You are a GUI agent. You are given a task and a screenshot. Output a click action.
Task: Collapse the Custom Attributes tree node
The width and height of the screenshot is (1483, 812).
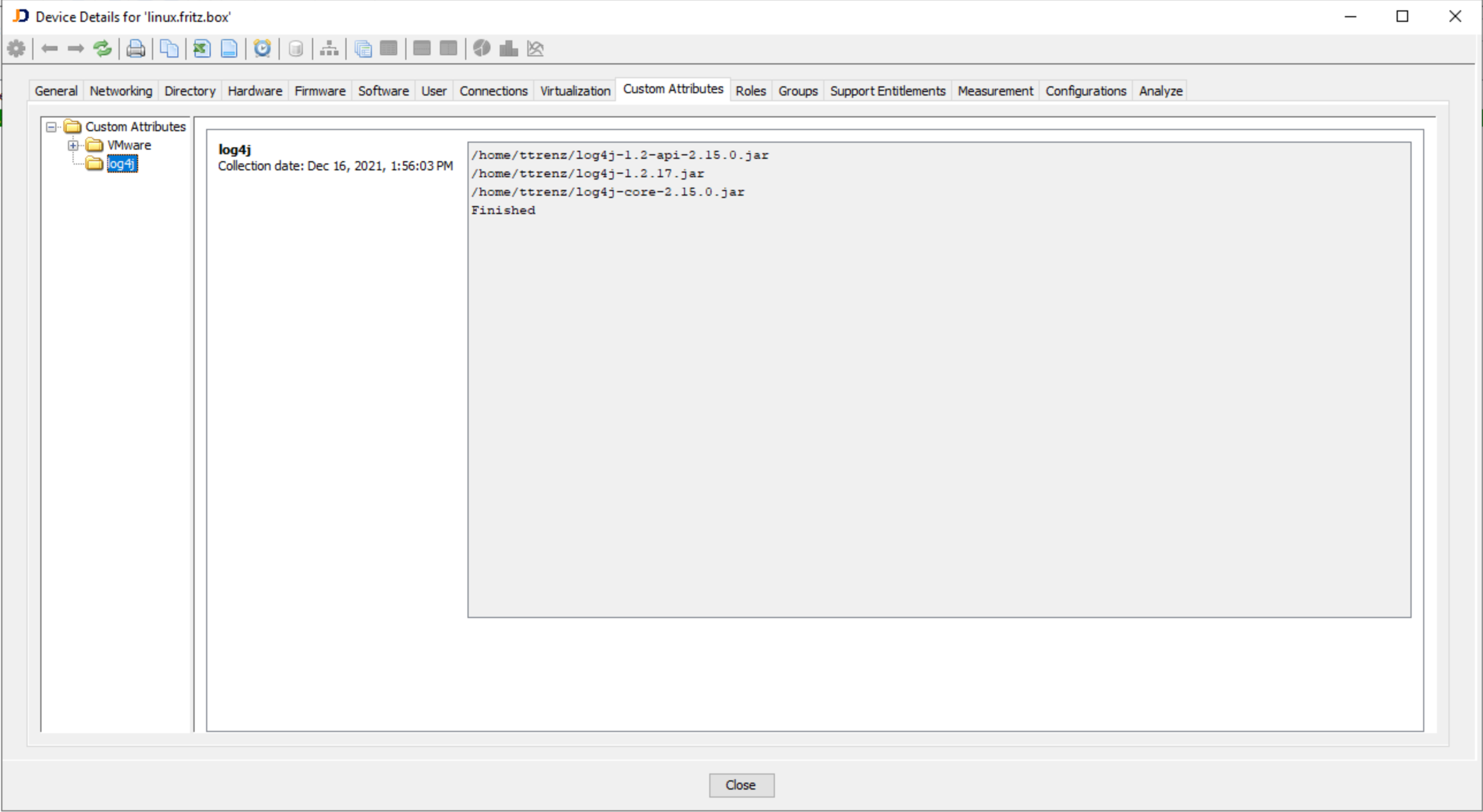coord(51,127)
